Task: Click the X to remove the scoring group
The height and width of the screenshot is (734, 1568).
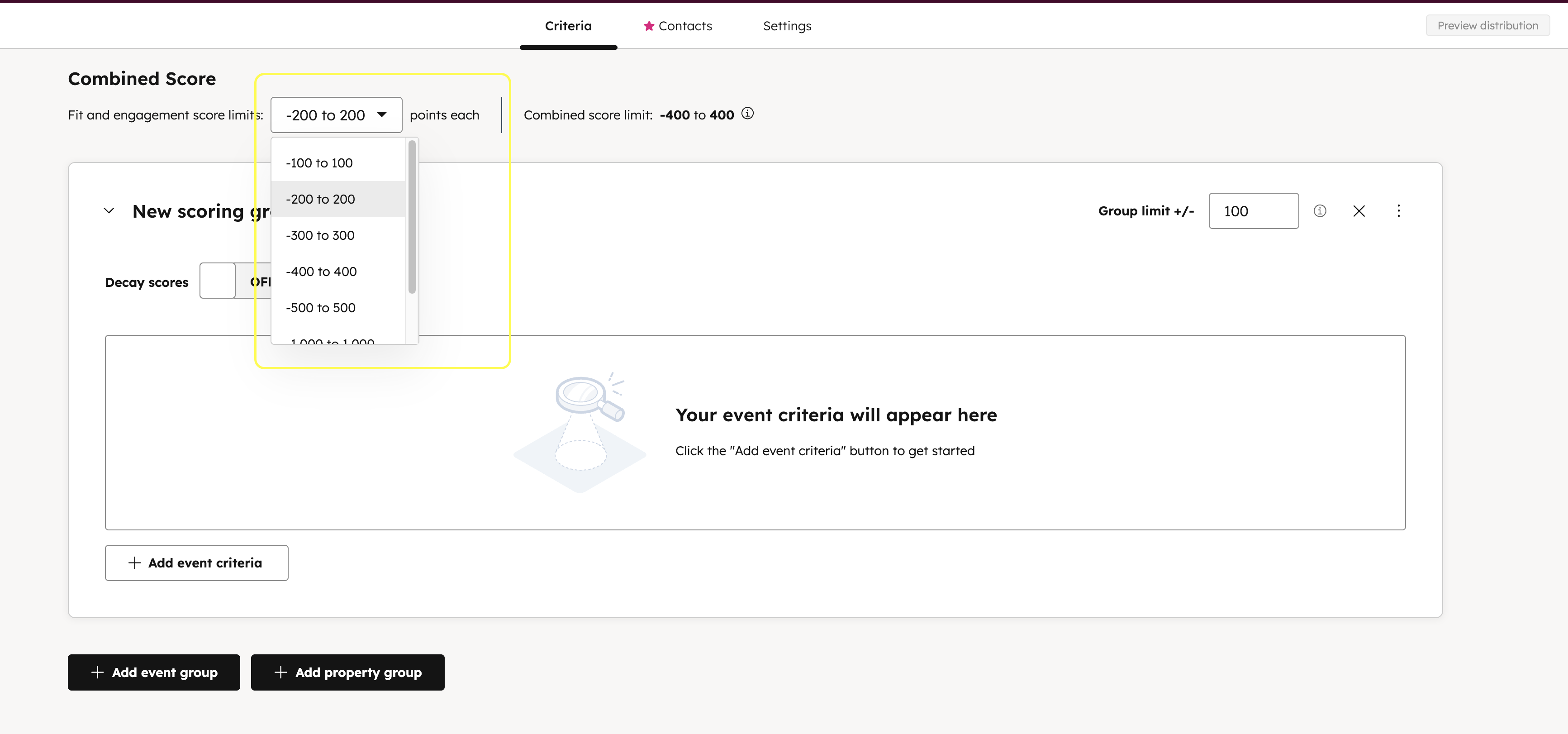Action: [1359, 210]
